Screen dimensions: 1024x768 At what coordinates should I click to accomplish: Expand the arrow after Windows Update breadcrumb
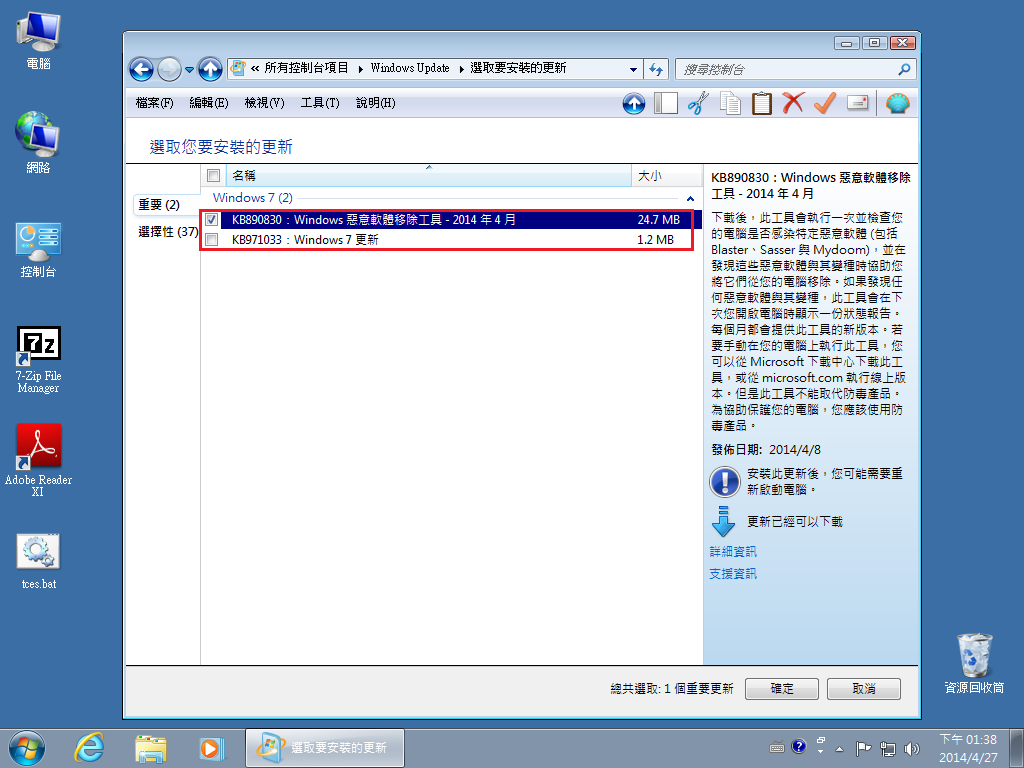point(461,69)
